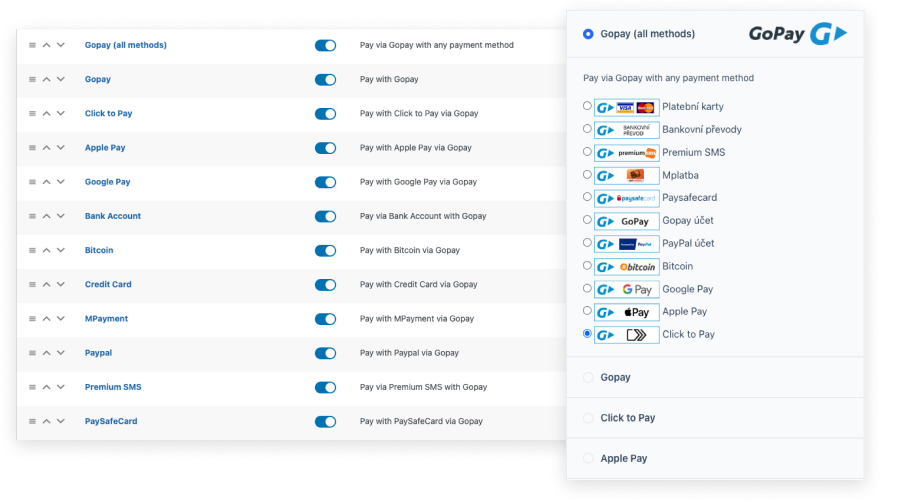
Task: Open the Bank Account settings link
Action: tap(112, 216)
